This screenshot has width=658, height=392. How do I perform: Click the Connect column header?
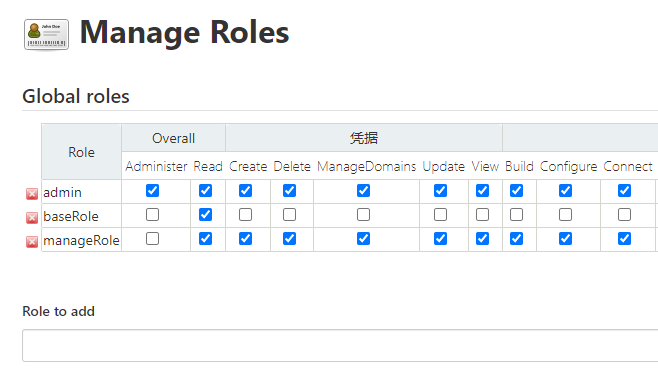(x=628, y=166)
